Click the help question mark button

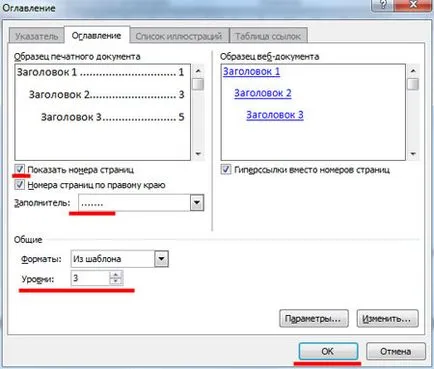(x=384, y=5)
